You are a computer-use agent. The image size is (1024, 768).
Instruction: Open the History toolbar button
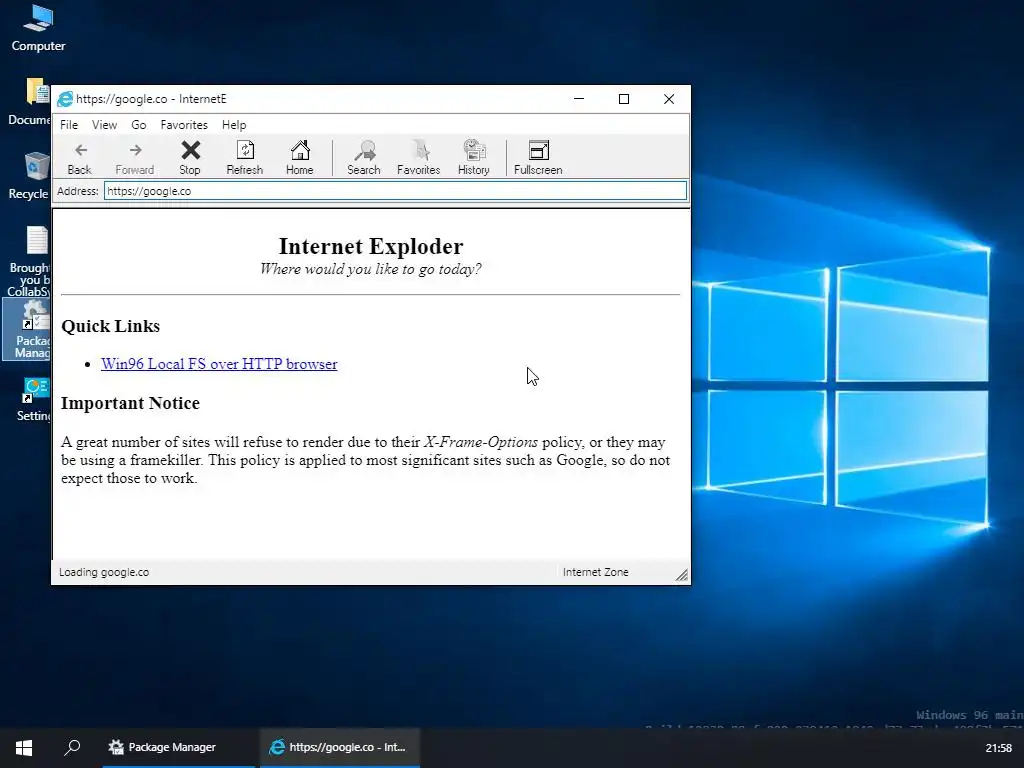[x=473, y=158]
